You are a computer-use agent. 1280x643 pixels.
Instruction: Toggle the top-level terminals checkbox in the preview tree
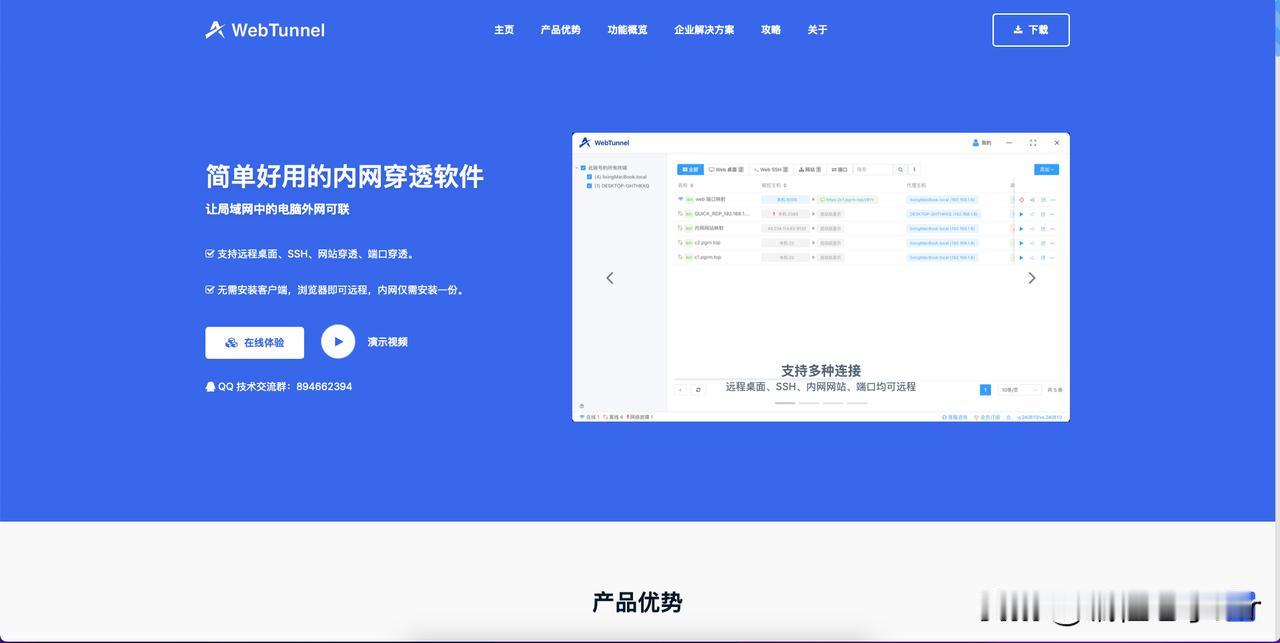[x=583, y=168]
